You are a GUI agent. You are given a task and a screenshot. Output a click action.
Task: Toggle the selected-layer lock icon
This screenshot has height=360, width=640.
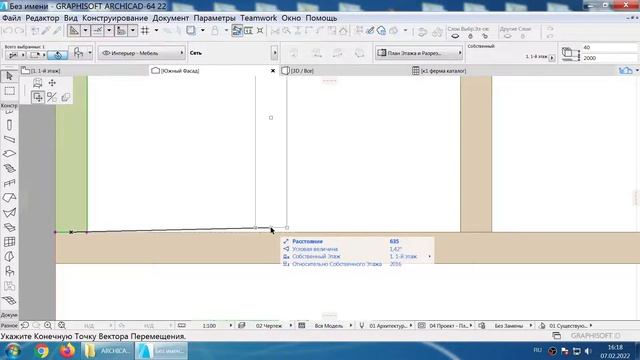470,36
